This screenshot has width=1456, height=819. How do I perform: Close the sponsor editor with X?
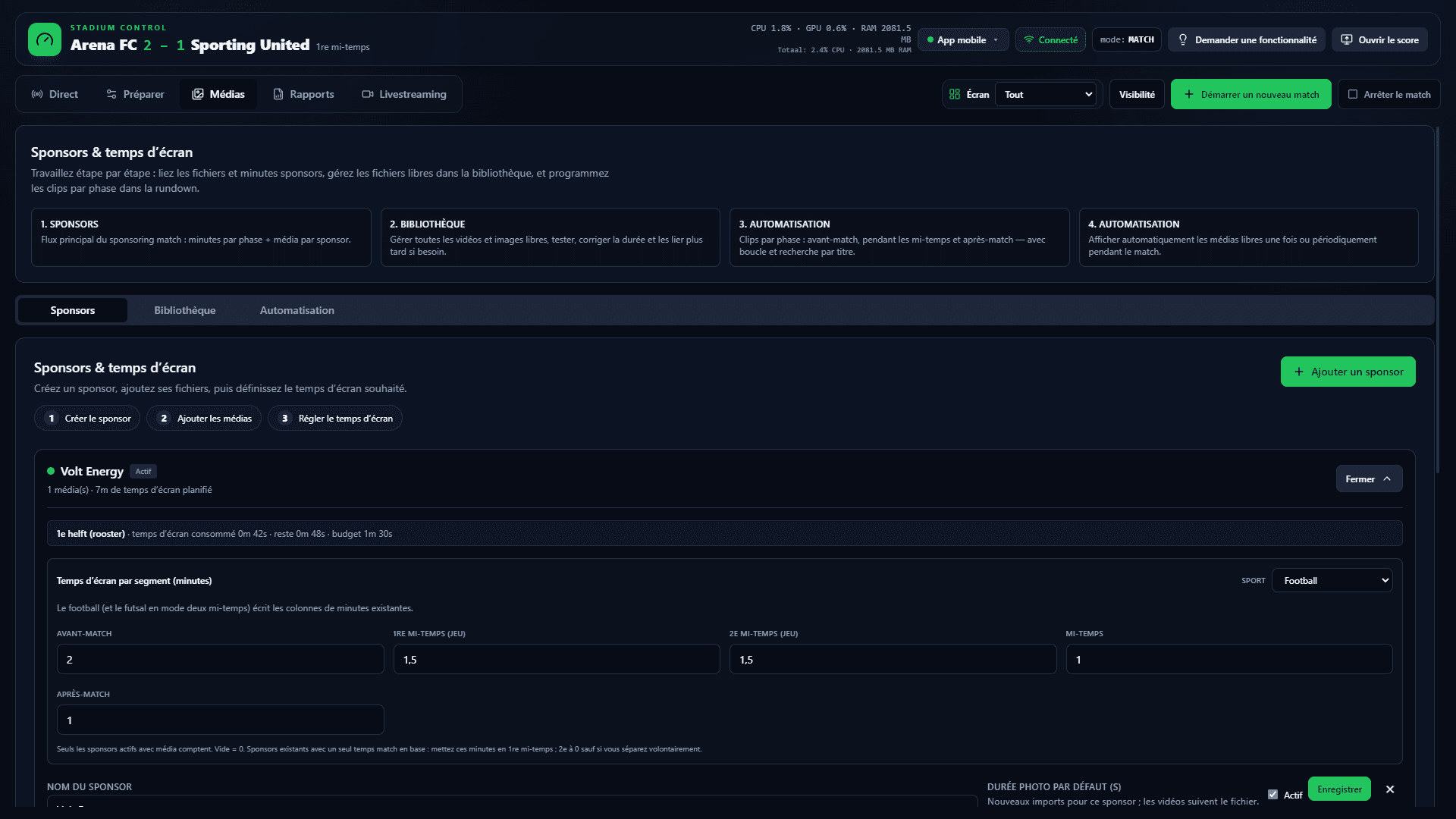1390,789
